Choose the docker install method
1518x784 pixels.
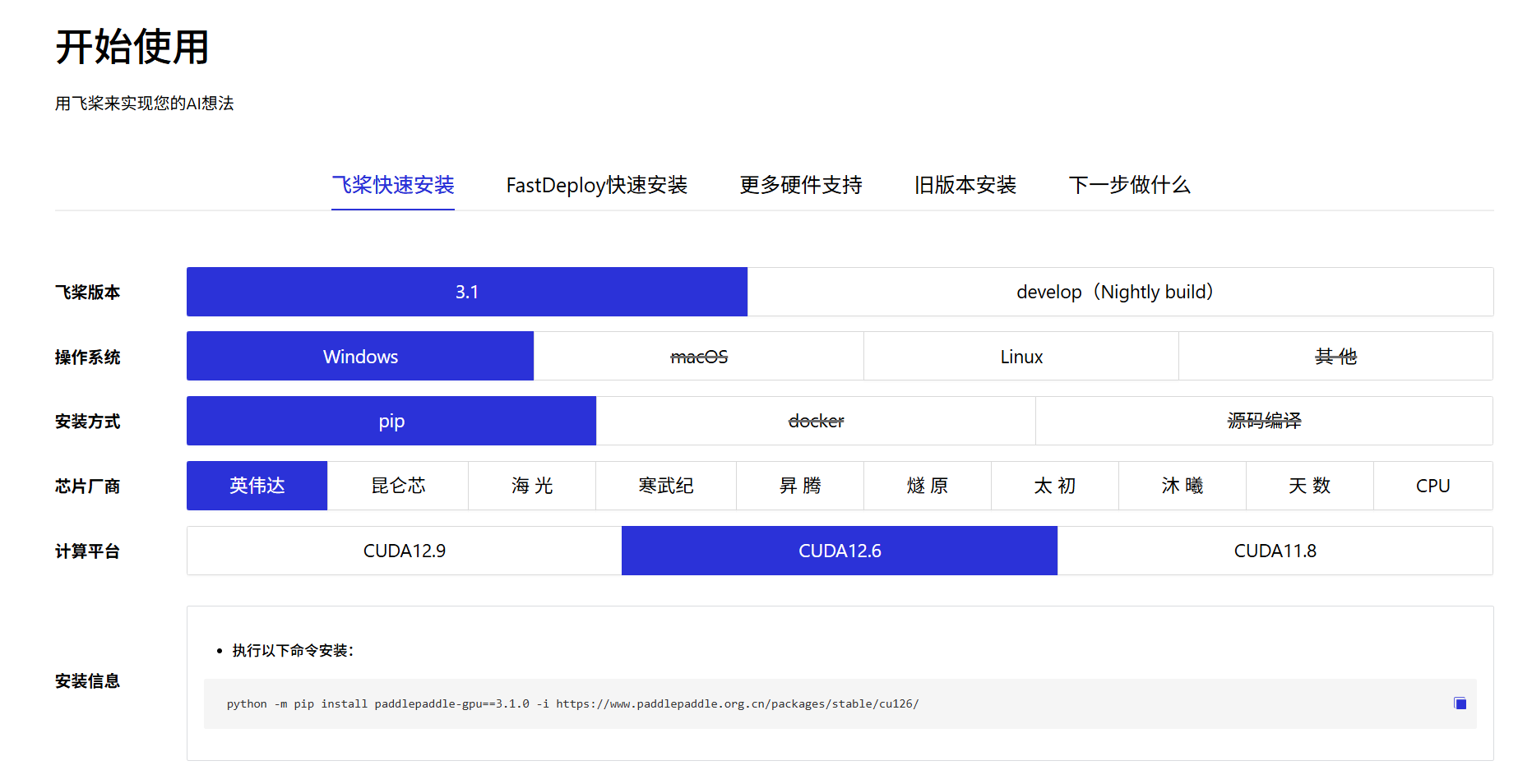click(x=816, y=421)
